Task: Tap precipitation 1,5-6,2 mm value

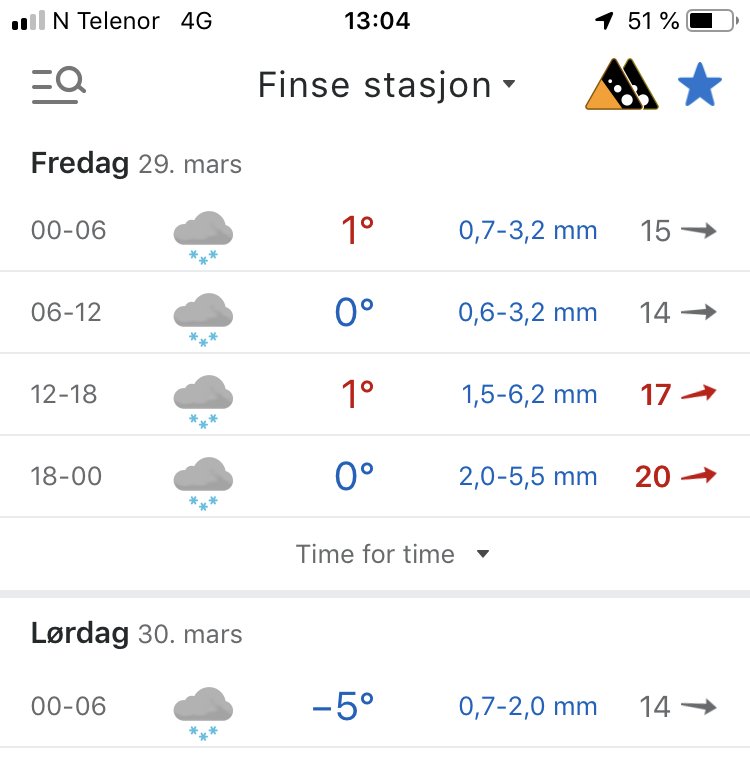Action: point(529,395)
